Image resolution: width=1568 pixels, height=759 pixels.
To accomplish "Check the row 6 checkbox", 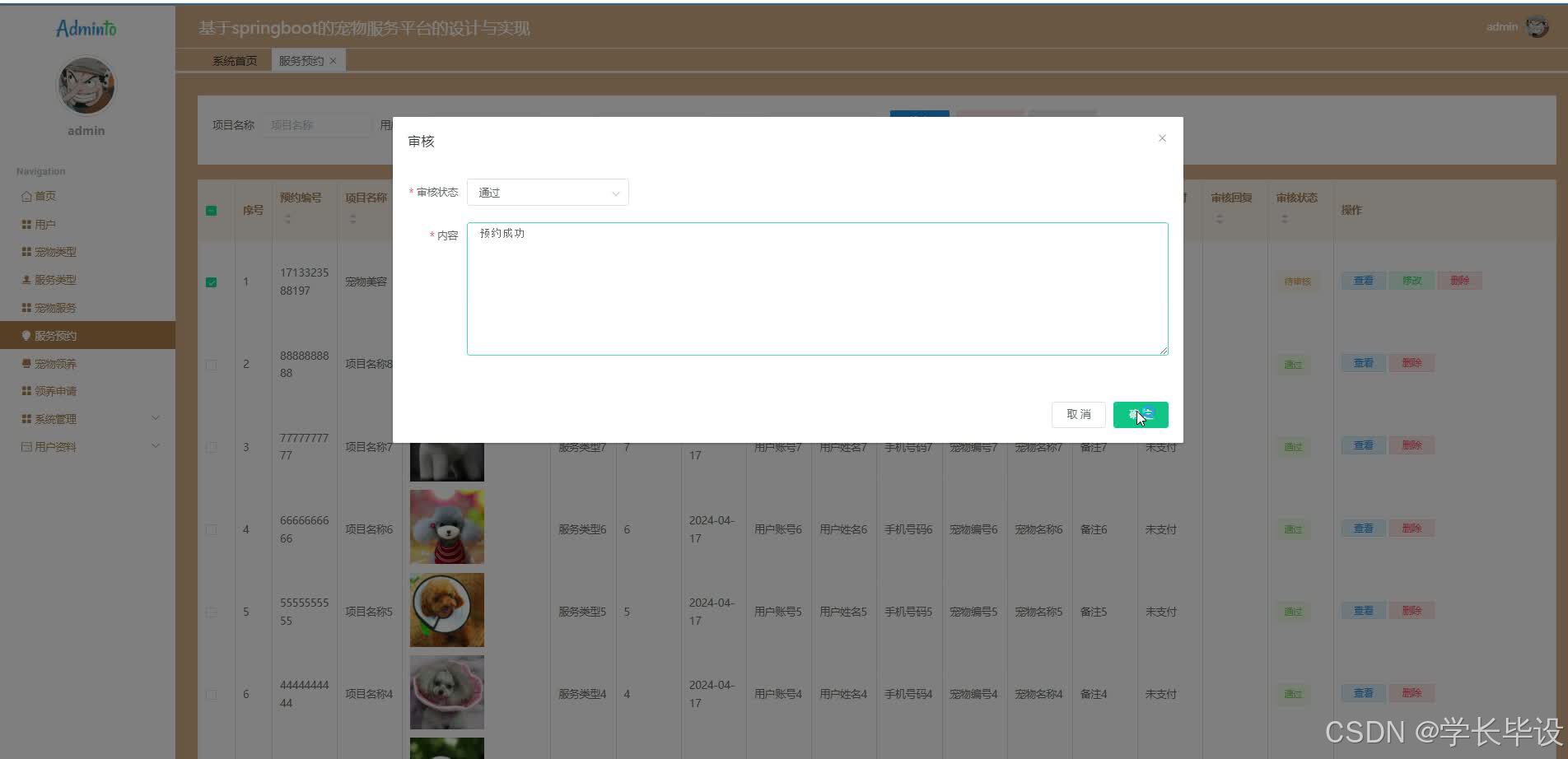I will pyautogui.click(x=212, y=694).
